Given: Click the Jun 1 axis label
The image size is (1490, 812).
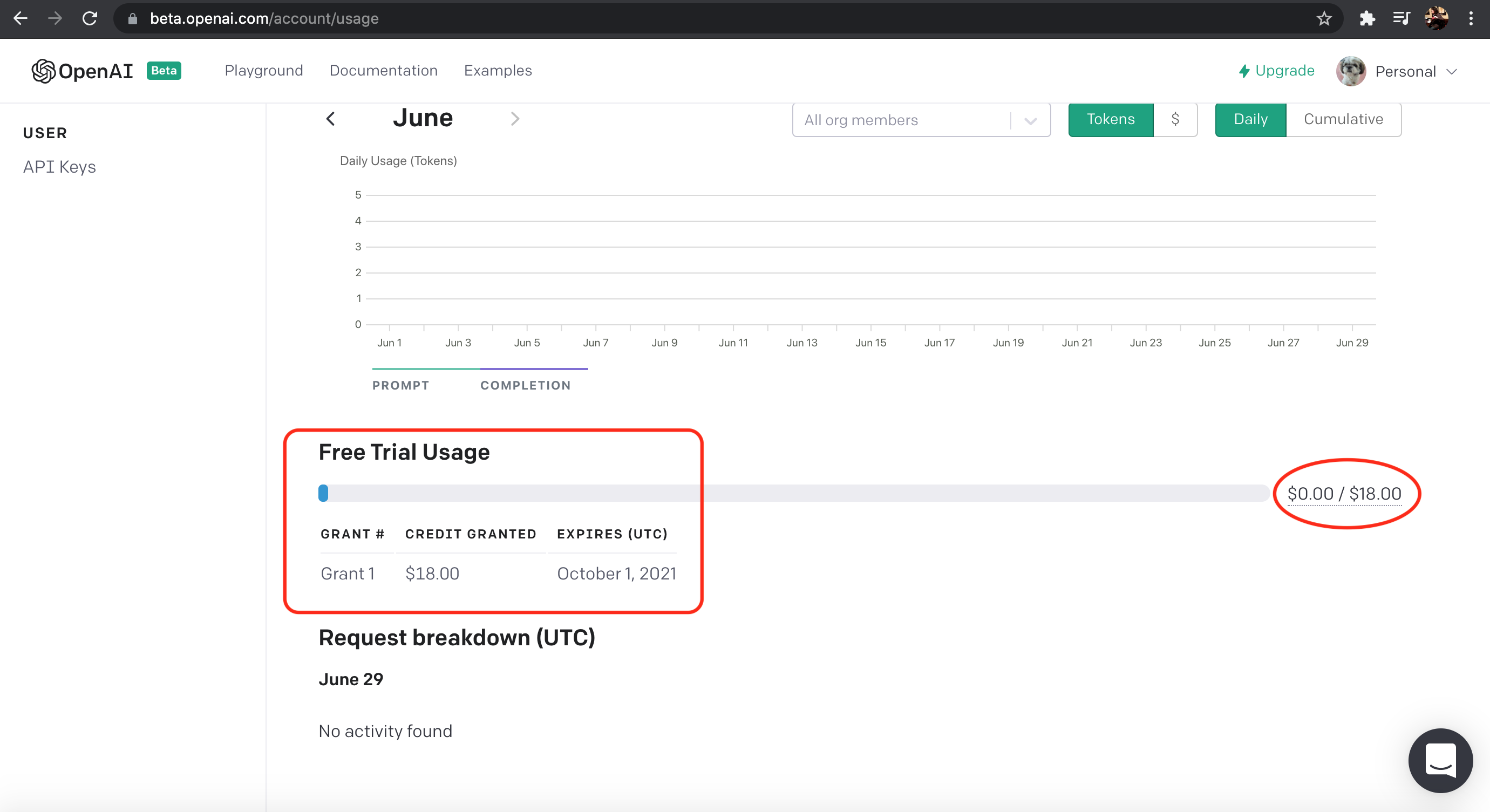Looking at the screenshot, I should click(x=389, y=343).
